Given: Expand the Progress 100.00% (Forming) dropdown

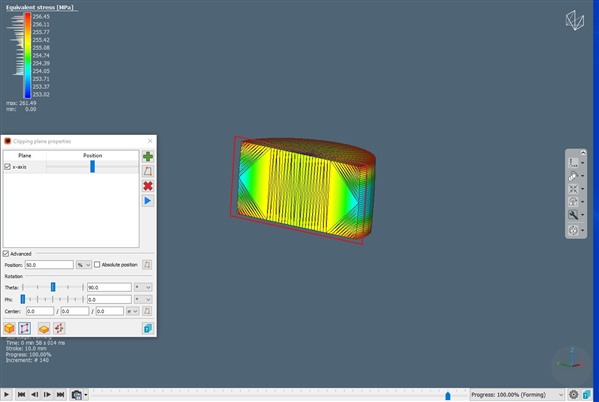Looking at the screenshot, I should click(517, 395).
